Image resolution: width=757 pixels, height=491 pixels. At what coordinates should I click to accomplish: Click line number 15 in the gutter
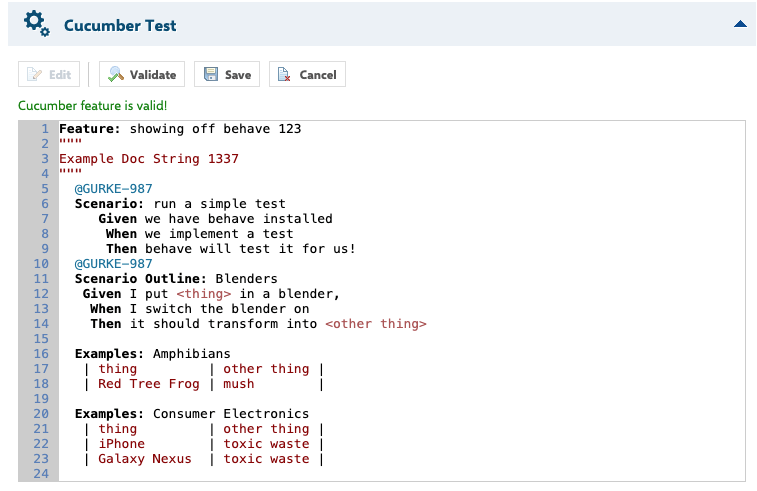click(41, 339)
